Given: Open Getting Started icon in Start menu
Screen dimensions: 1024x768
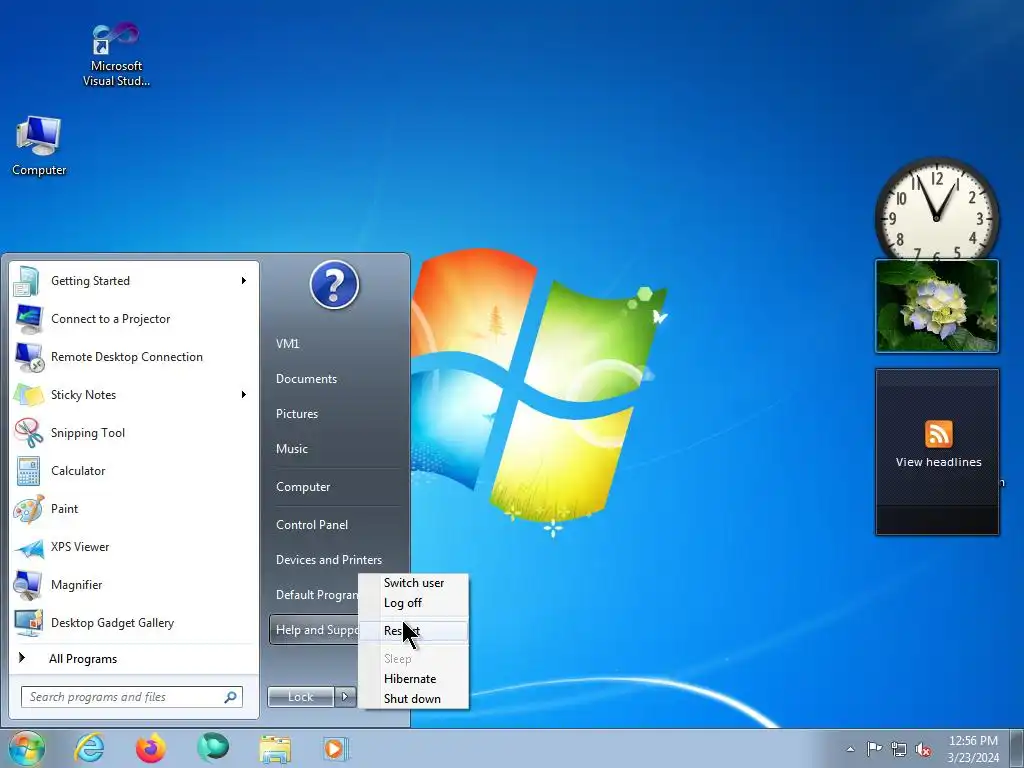Looking at the screenshot, I should click(27, 281).
